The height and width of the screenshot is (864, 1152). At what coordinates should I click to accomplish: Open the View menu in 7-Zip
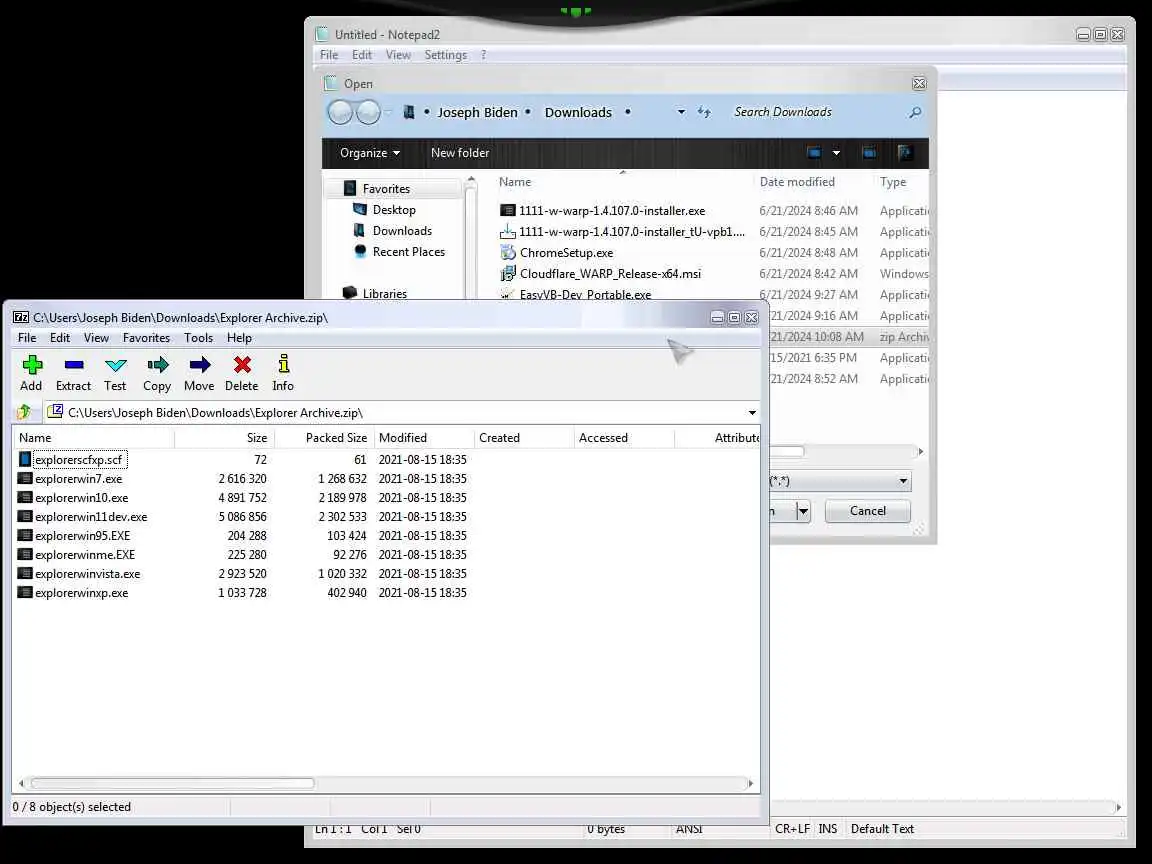coord(96,338)
